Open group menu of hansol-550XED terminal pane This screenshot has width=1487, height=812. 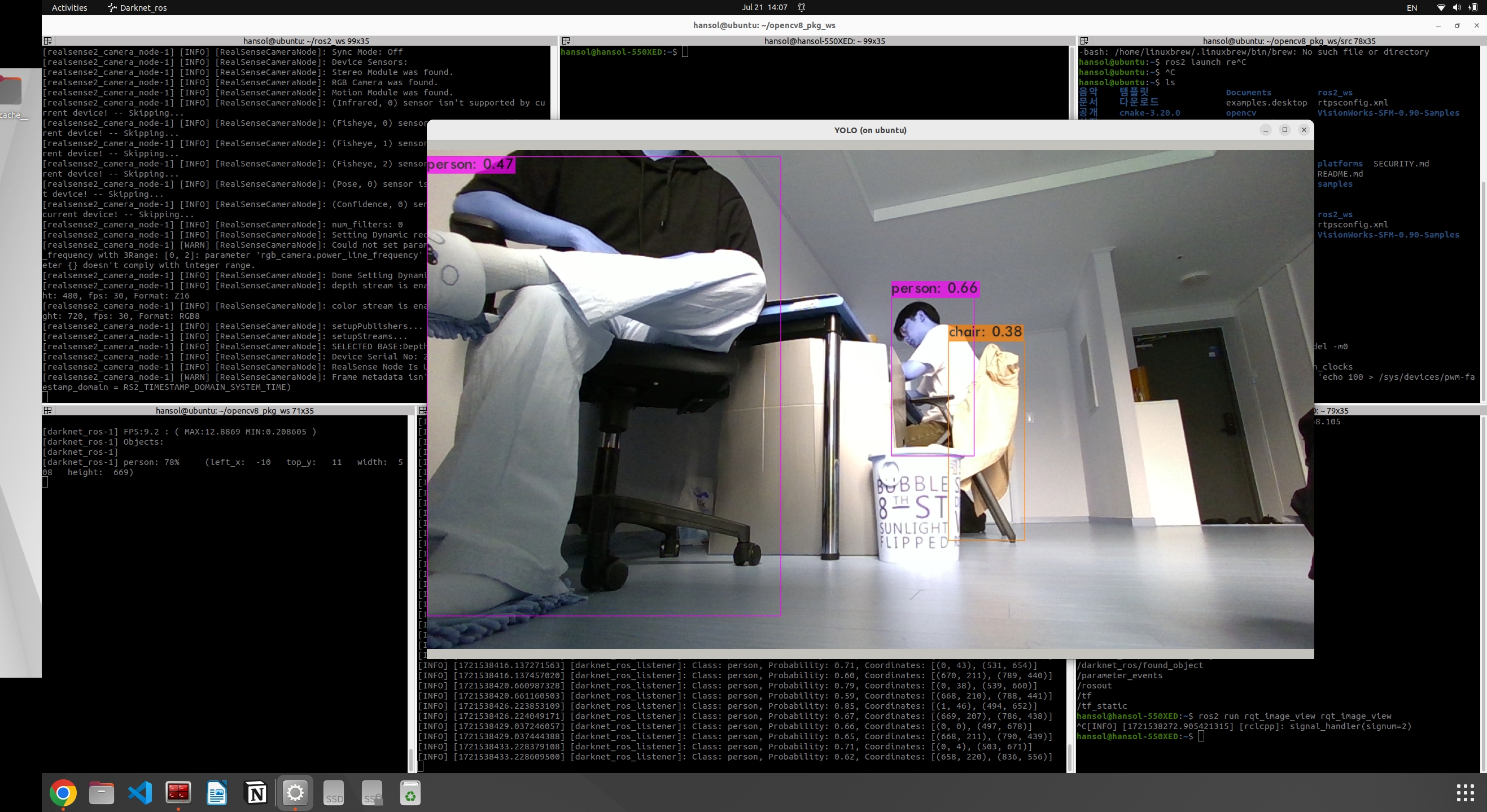(566, 41)
